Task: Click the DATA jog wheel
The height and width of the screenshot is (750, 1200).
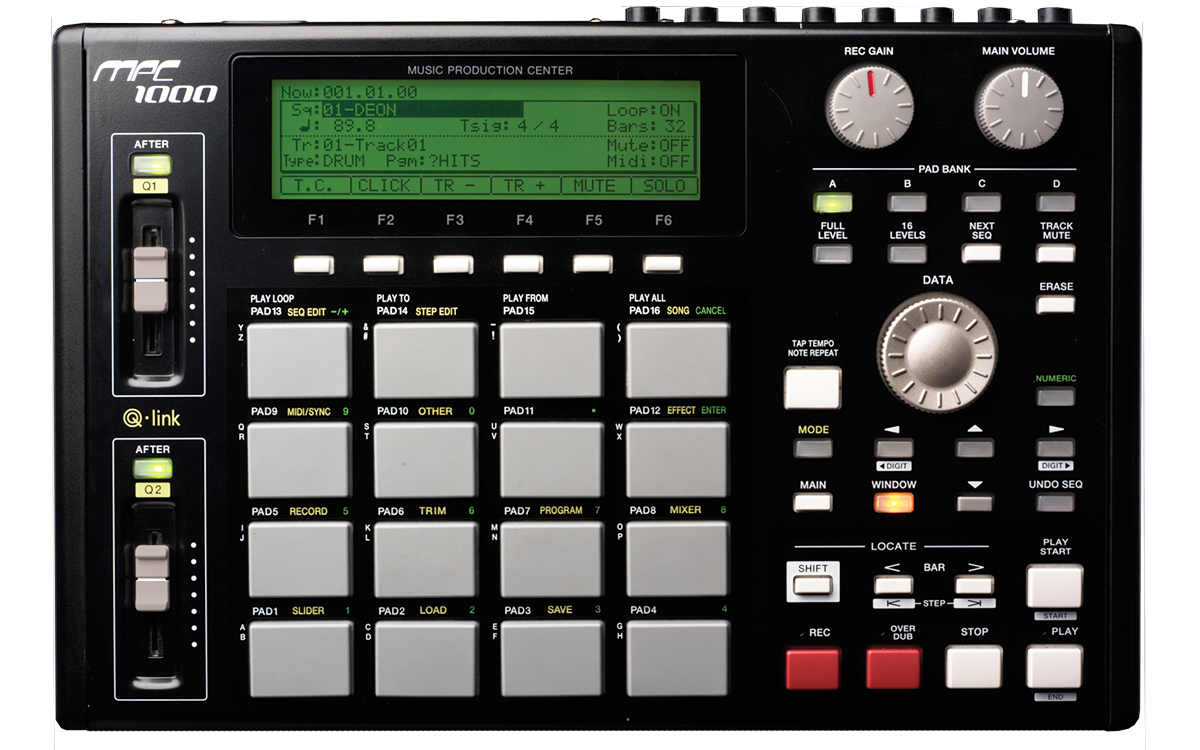Action: 935,355
